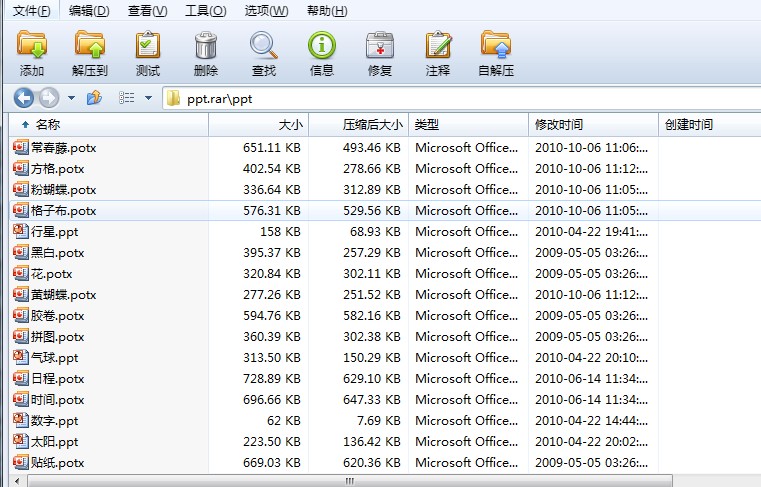This screenshot has width=761, height=487.
Task: Click the file icon beside 贴纸.potx
Action: [x=21, y=462]
